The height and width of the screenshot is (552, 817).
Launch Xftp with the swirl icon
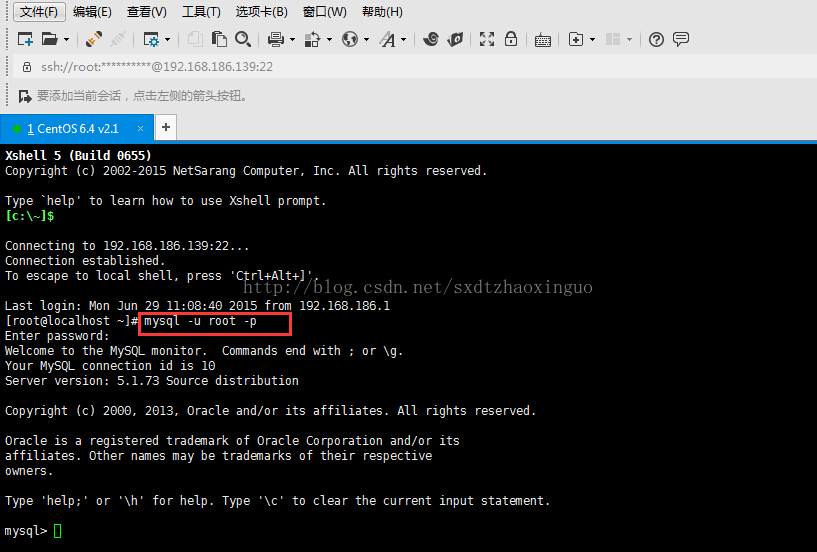click(x=431, y=39)
